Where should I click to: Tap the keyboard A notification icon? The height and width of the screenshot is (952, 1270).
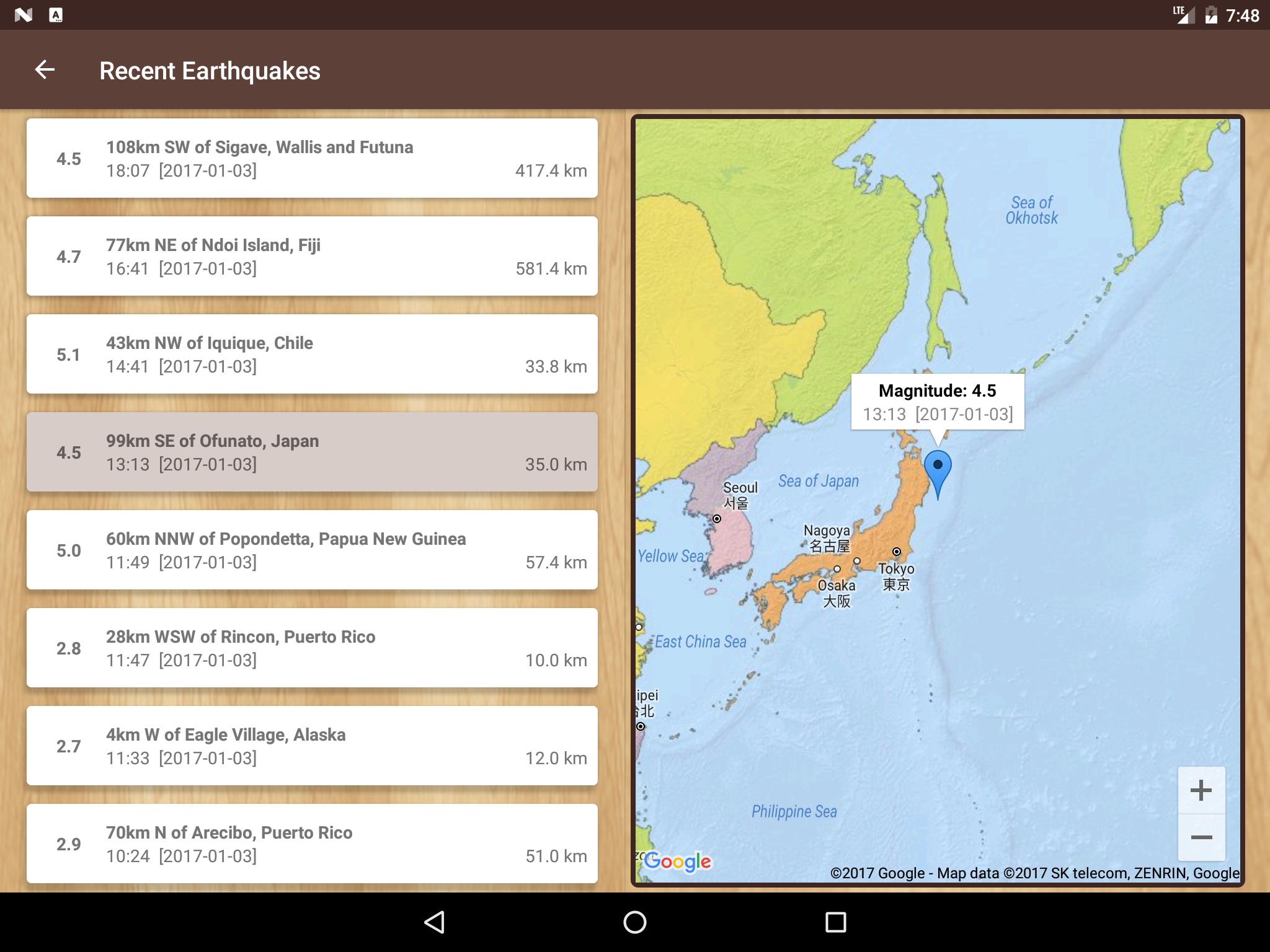tap(56, 15)
